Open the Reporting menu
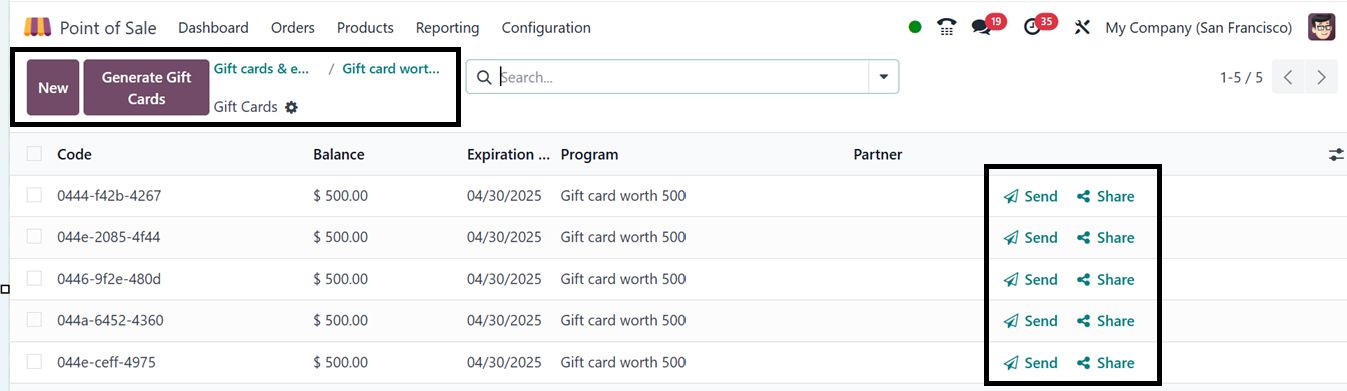The width and height of the screenshot is (1347, 391). coord(447,28)
